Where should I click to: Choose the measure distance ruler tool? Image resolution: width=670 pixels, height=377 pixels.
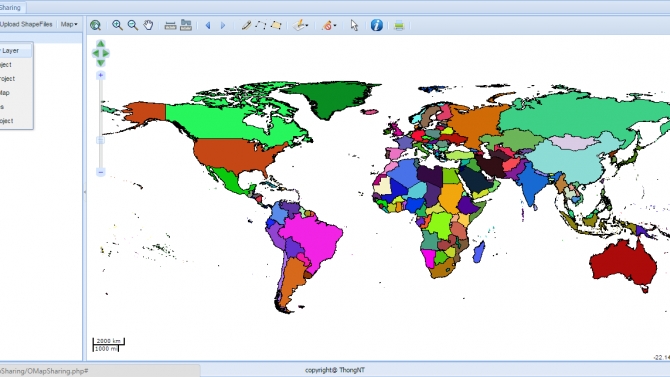pos(170,26)
